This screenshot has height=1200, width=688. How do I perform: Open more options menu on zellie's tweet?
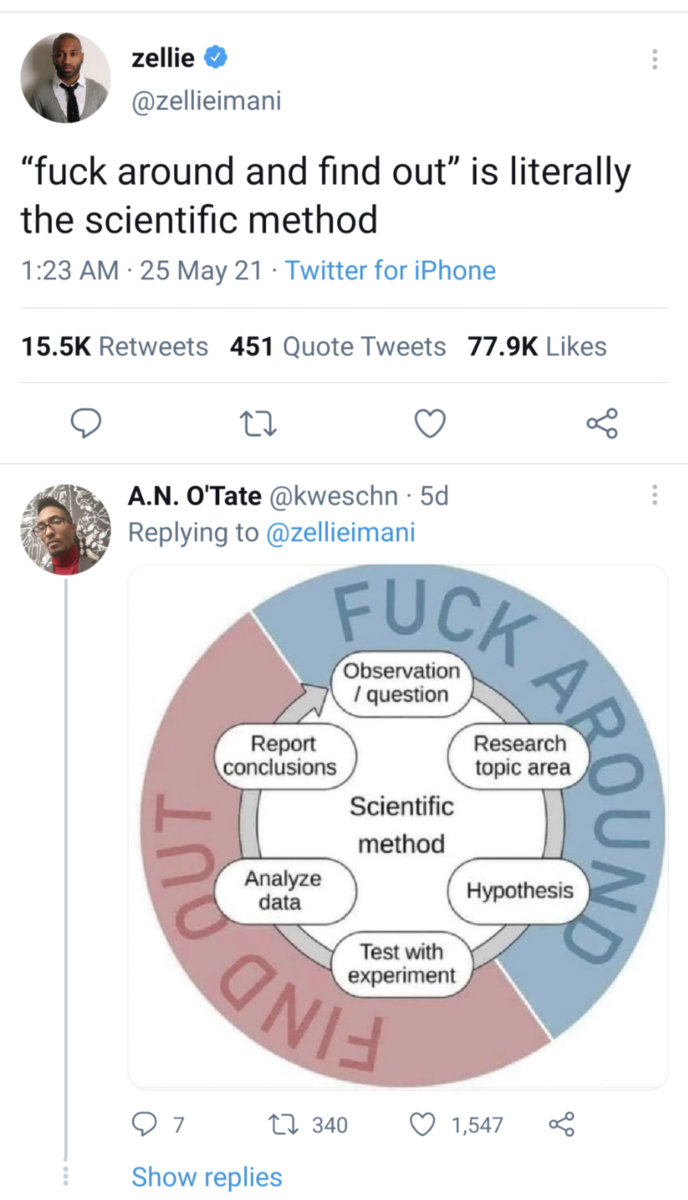click(x=655, y=60)
